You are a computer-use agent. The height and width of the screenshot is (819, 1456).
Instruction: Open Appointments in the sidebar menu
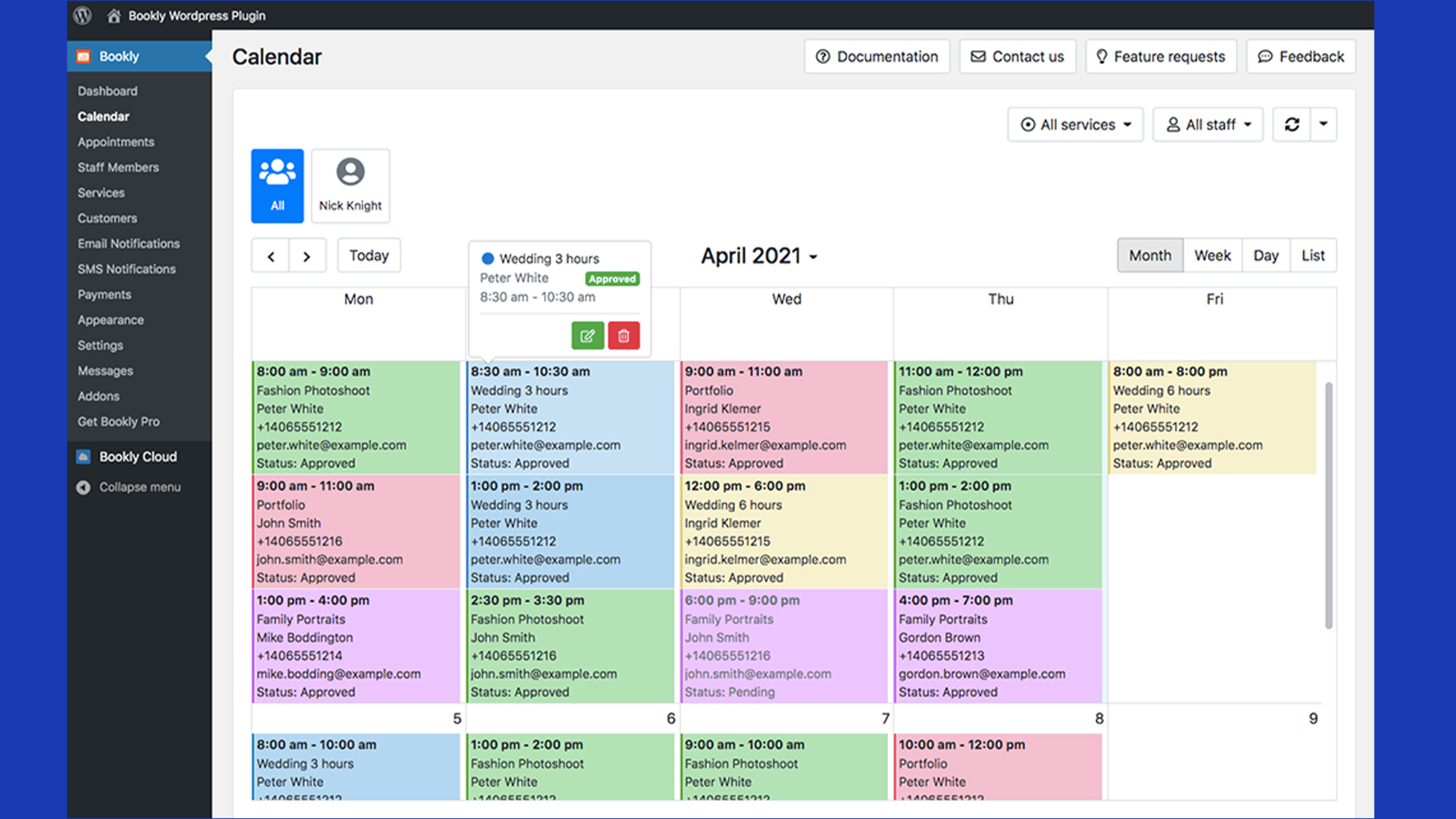click(x=116, y=142)
